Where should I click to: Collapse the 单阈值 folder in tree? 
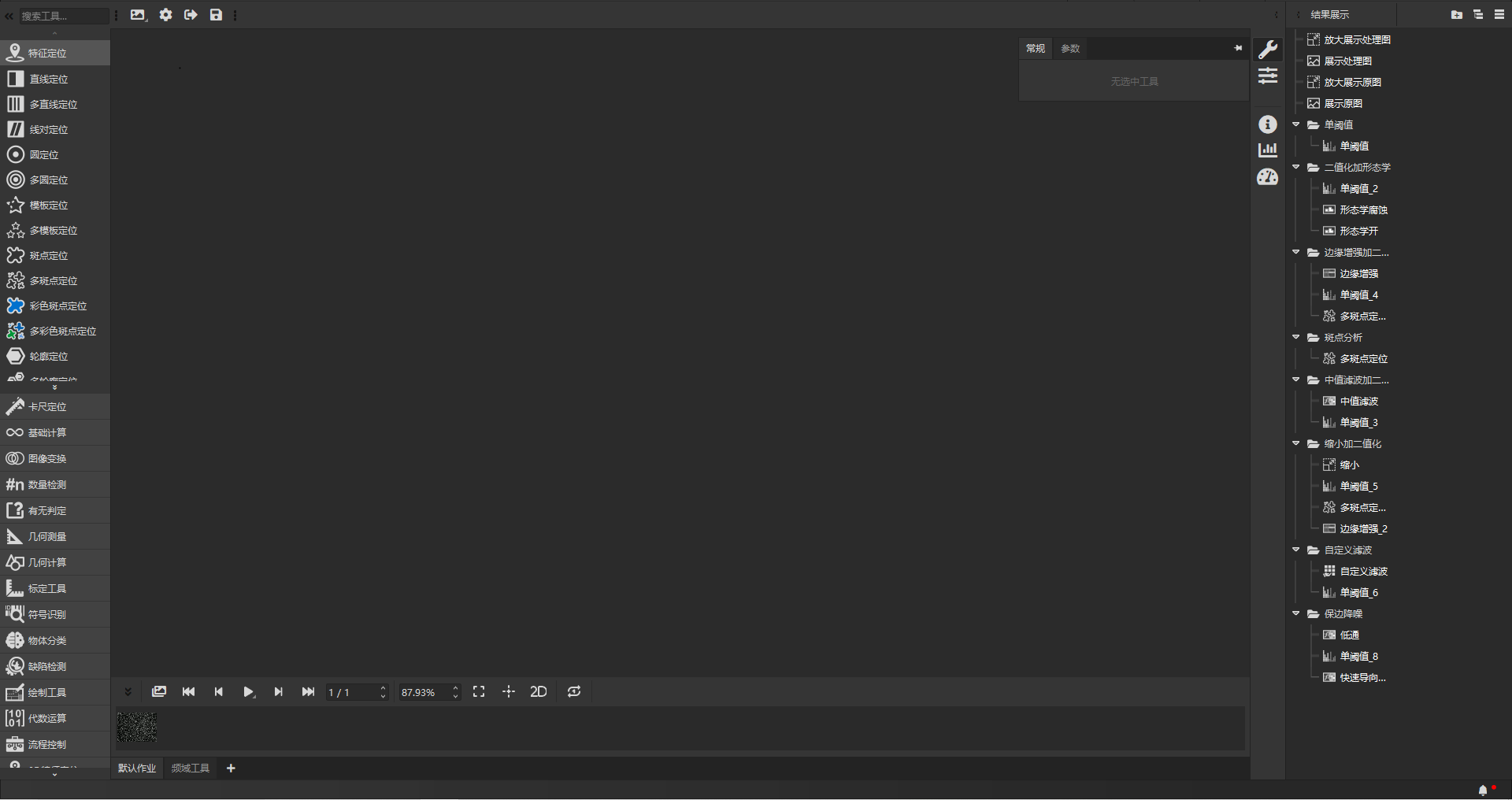pyautogui.click(x=1296, y=124)
